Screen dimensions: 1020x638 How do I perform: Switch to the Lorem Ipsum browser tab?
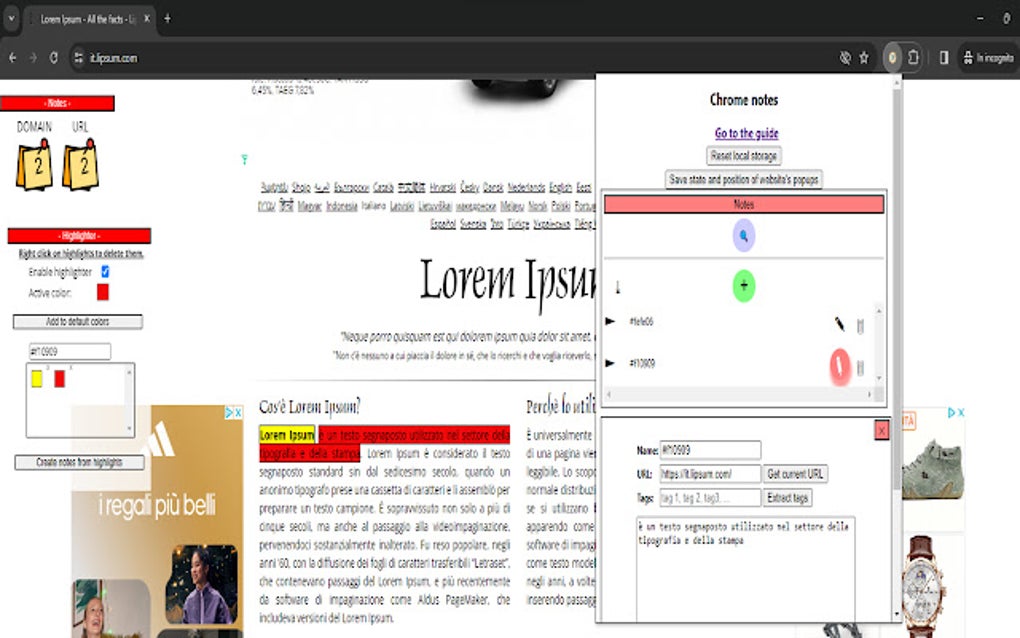coord(85,17)
